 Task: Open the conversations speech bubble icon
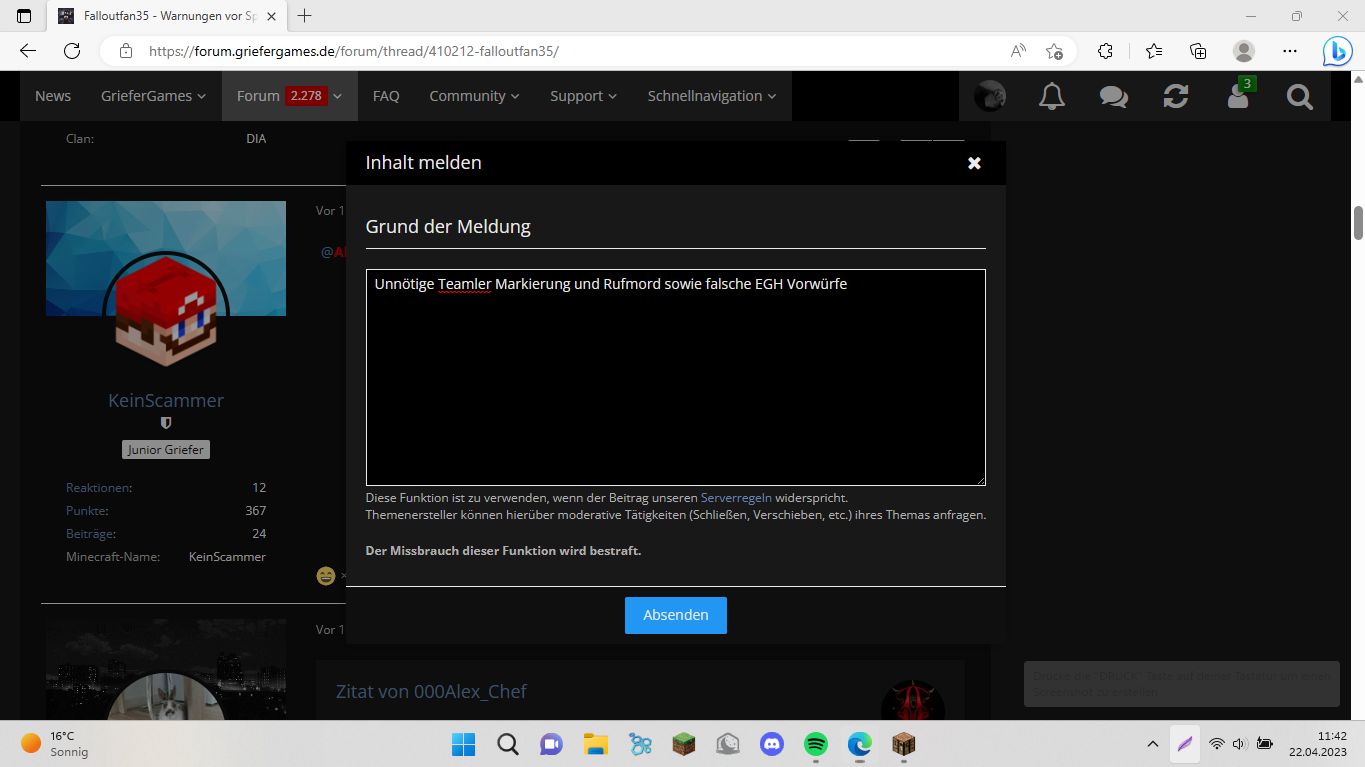click(1114, 96)
